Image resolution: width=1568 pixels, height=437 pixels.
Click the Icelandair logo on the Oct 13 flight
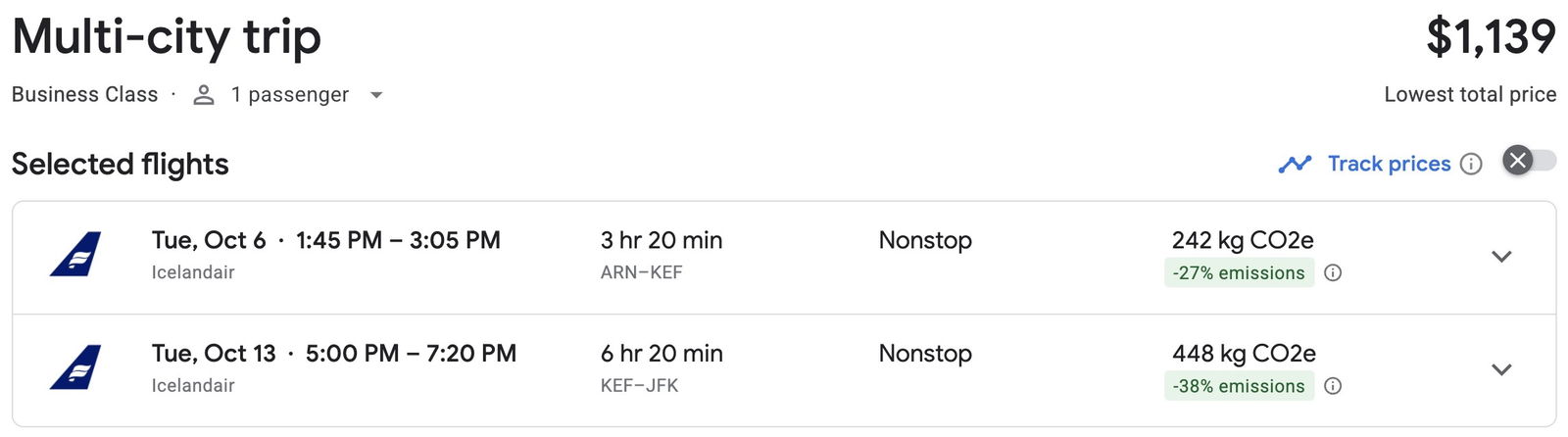(x=75, y=368)
